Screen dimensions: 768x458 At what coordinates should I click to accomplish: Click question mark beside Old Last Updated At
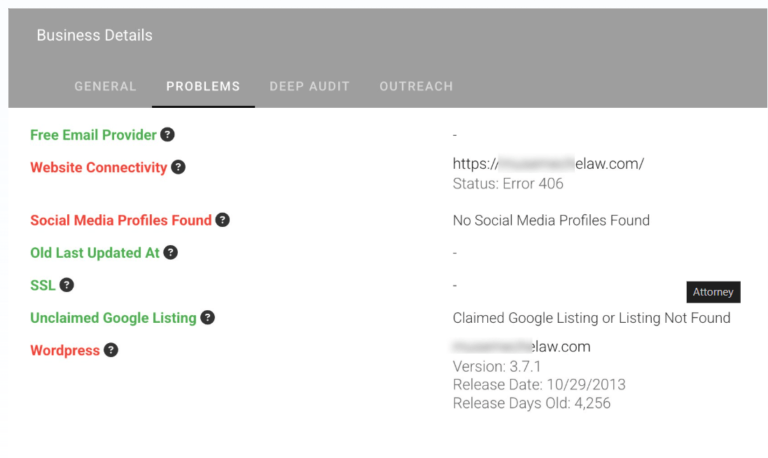click(x=170, y=253)
